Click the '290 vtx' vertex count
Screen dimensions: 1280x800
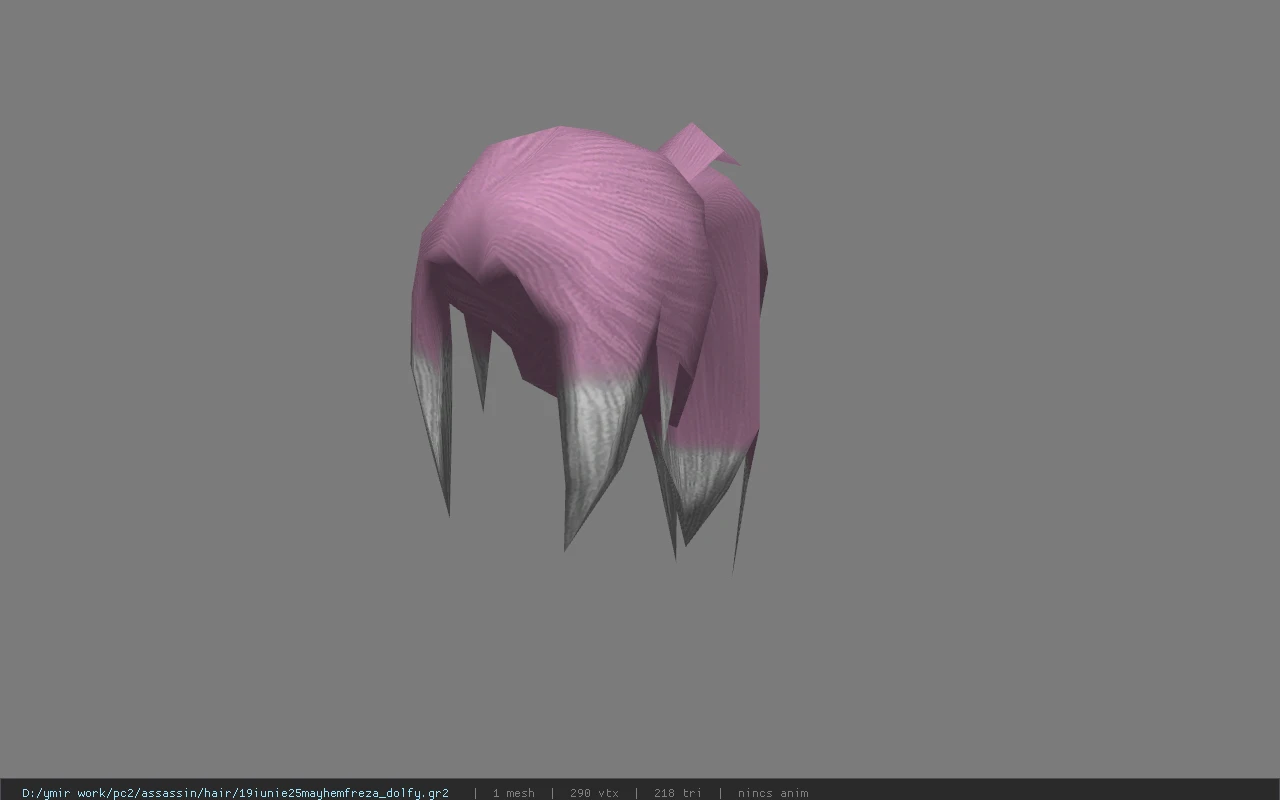coord(594,793)
